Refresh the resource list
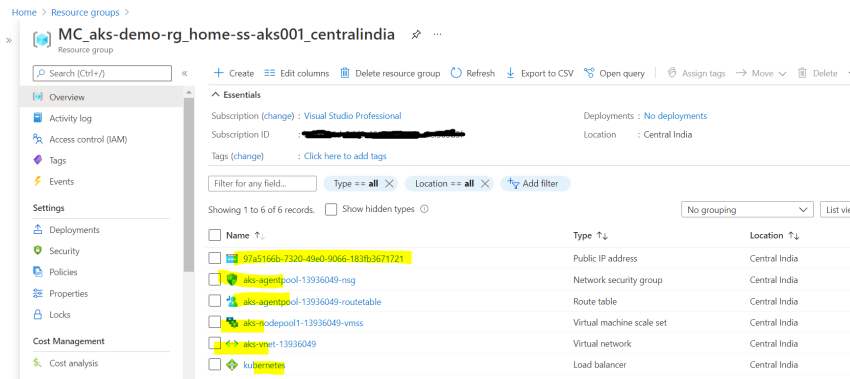 pos(473,73)
